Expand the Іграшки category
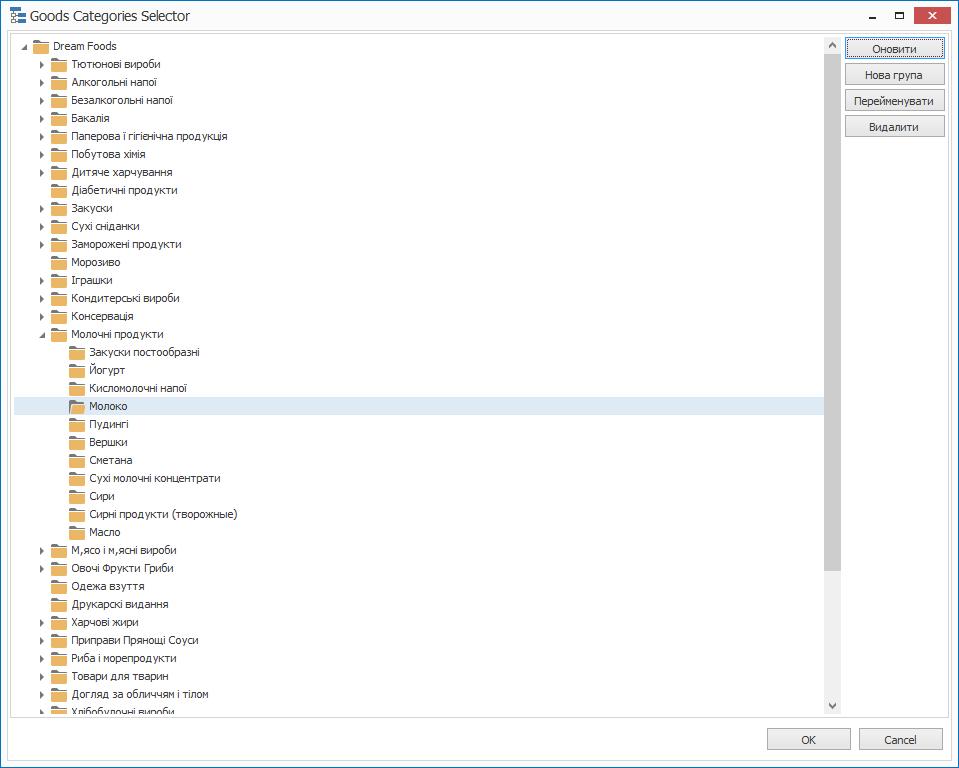959x768 pixels. (42, 281)
